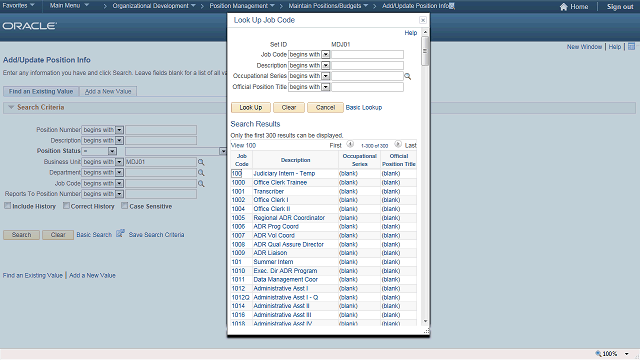This screenshot has height=360, width=640.
Task: Open Job Code lookup magnifier on search page
Action: tap(201, 184)
